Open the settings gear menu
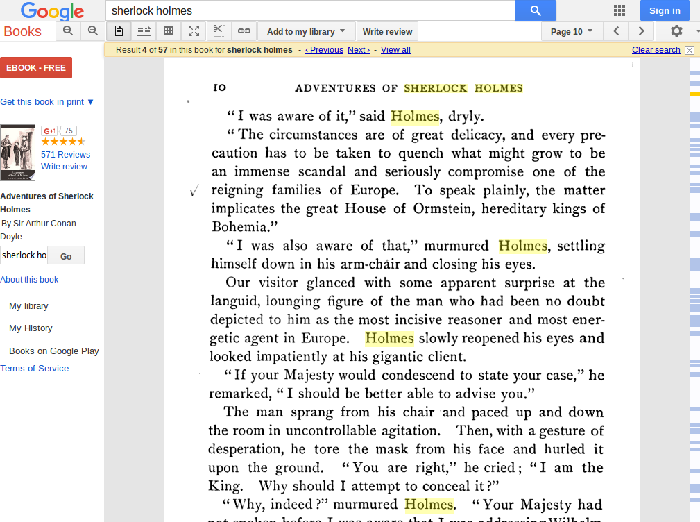The height and width of the screenshot is (522, 700). (x=677, y=31)
